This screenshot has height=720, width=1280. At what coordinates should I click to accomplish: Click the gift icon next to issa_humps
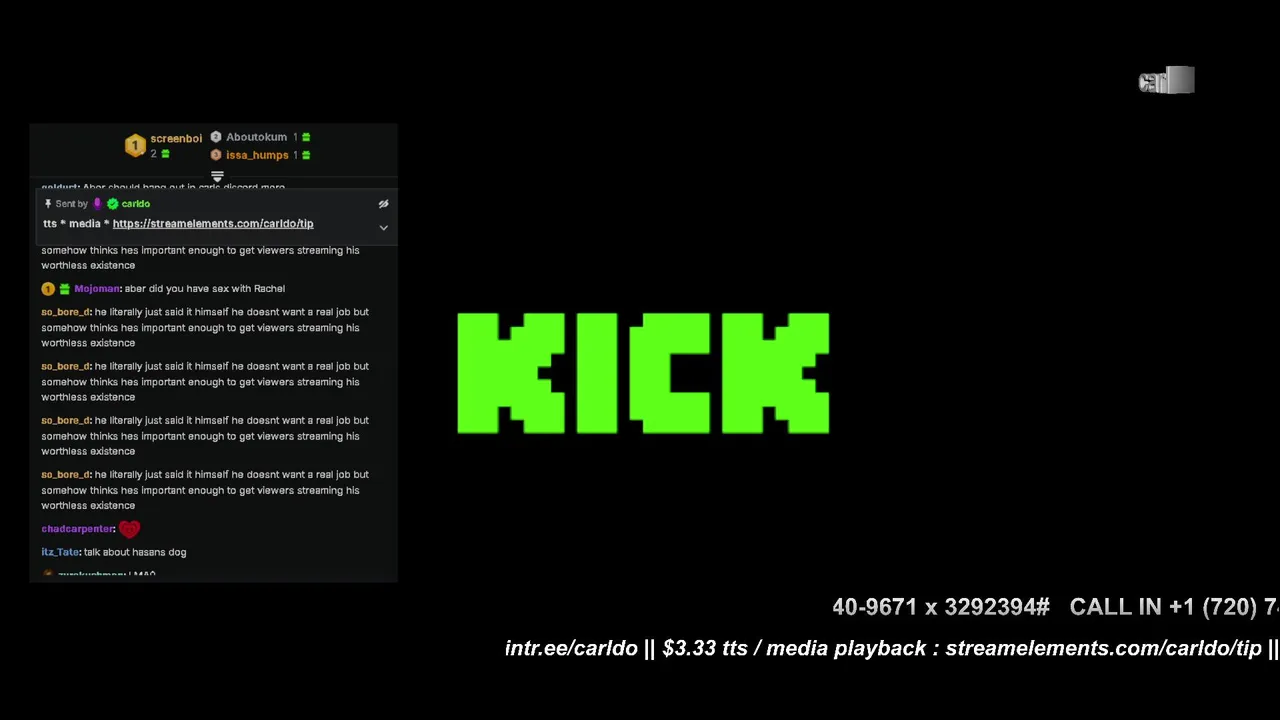click(x=306, y=155)
